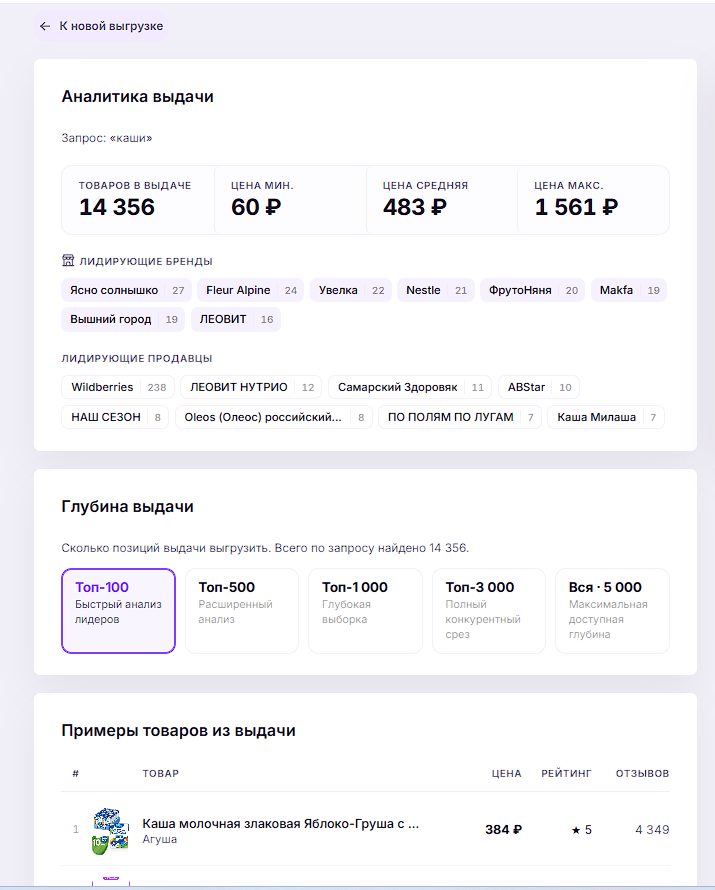Click the 'ФрутоНяня' brand chip

533,290
